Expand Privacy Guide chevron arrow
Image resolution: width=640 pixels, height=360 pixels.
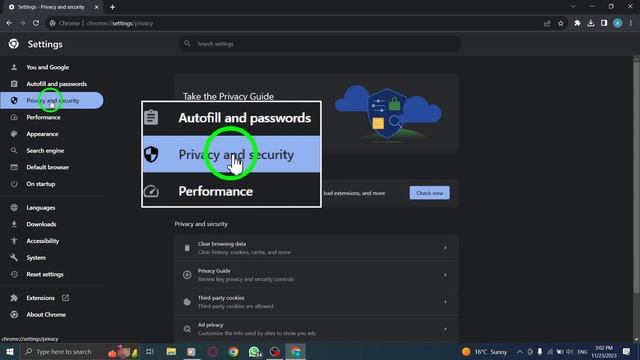point(445,275)
